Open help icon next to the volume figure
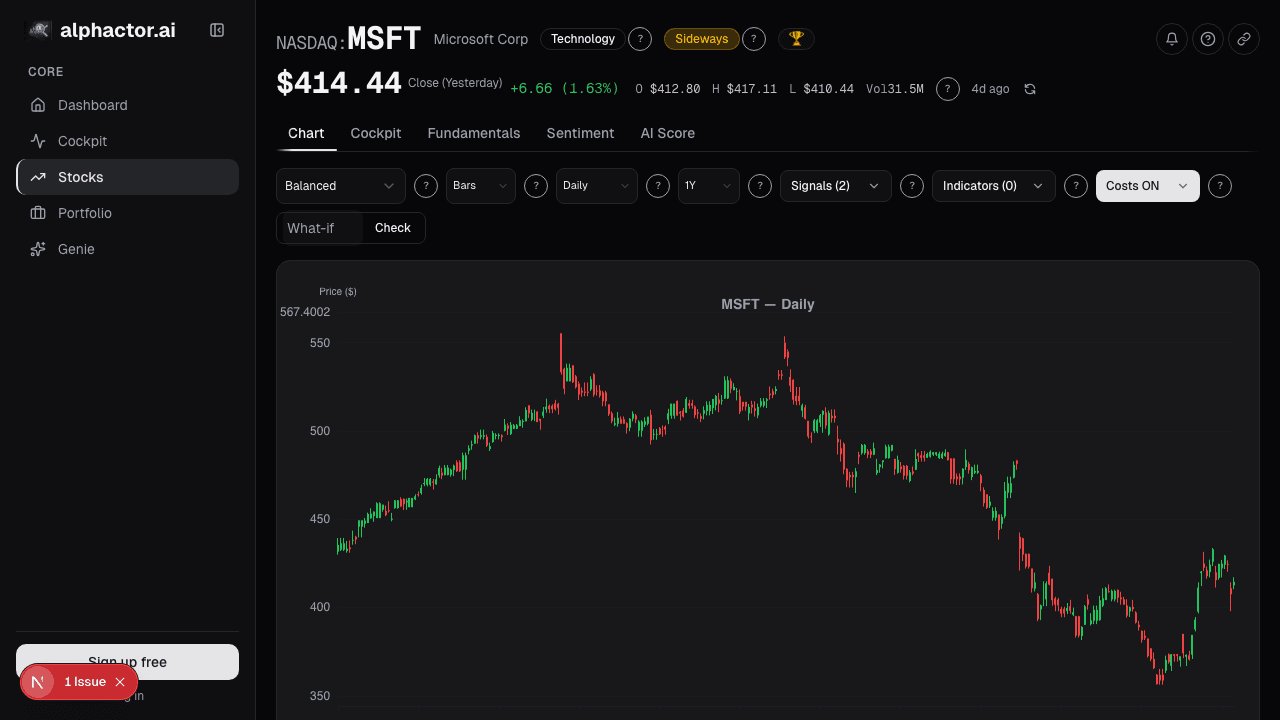Image resolution: width=1280 pixels, height=720 pixels. [948, 89]
